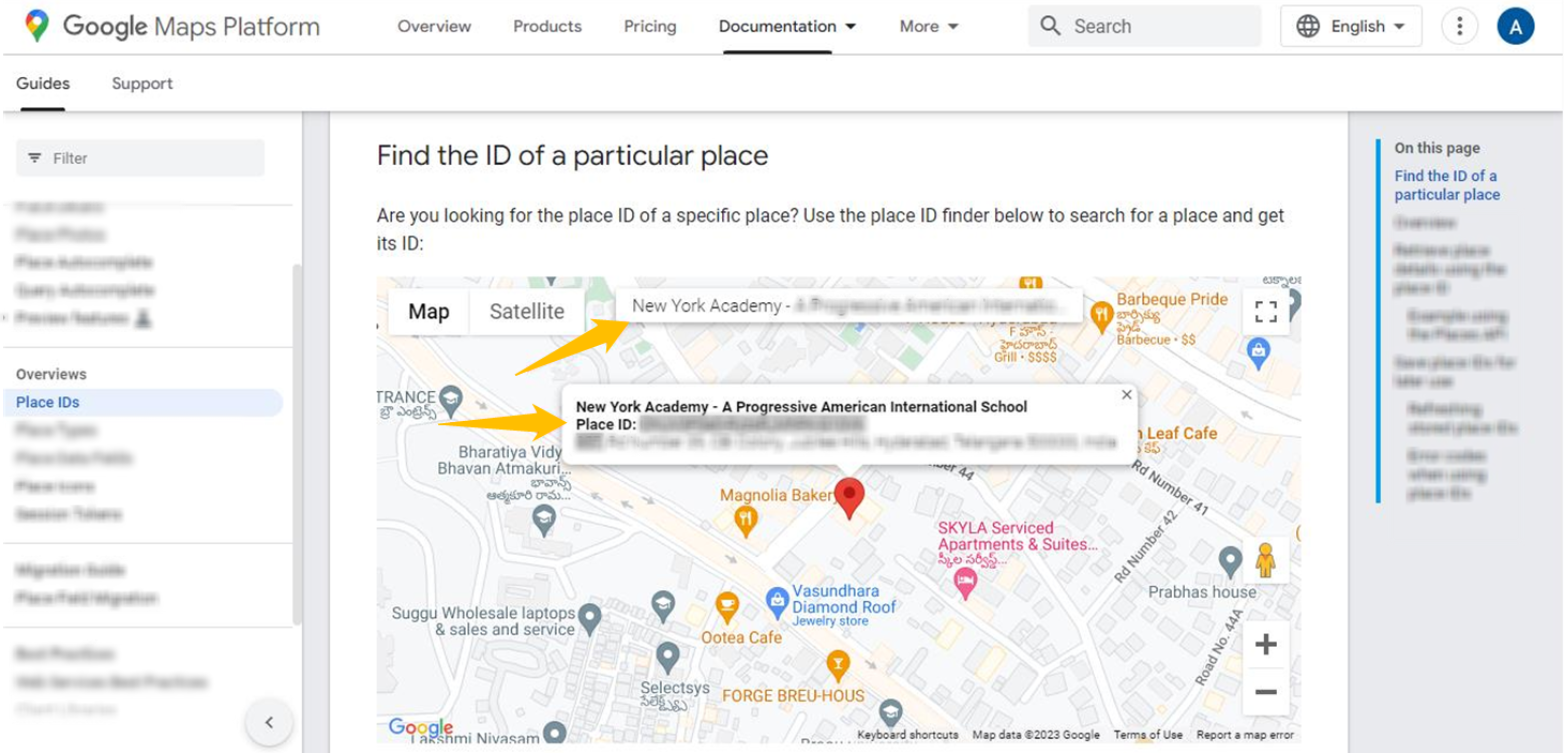Click the SKYLA Serviced Apartments marker

coord(964,582)
